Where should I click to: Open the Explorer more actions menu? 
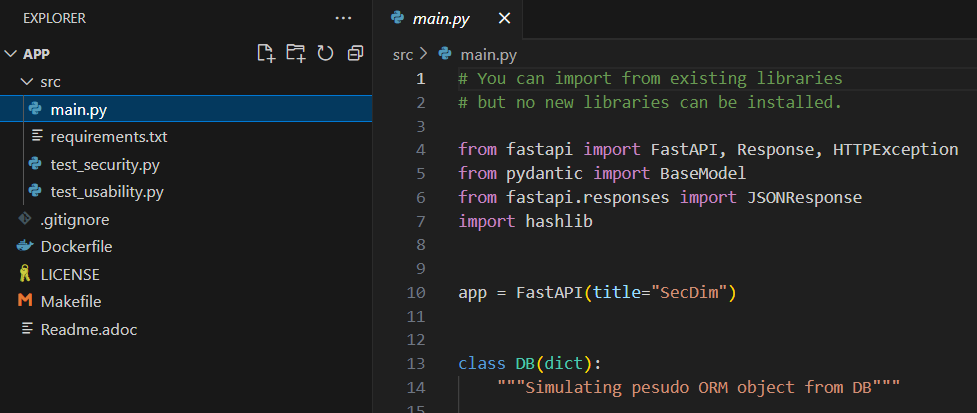click(x=343, y=19)
